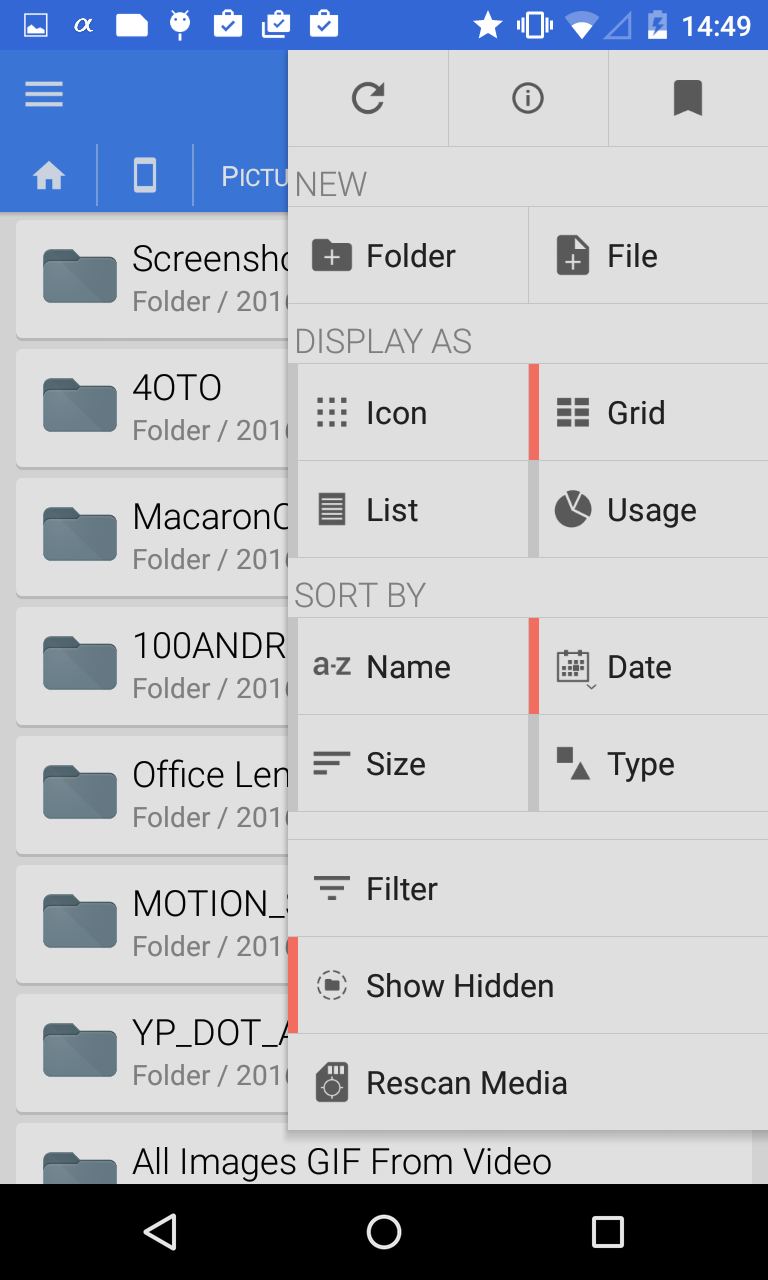Switch display mode to List

pyautogui.click(x=393, y=509)
